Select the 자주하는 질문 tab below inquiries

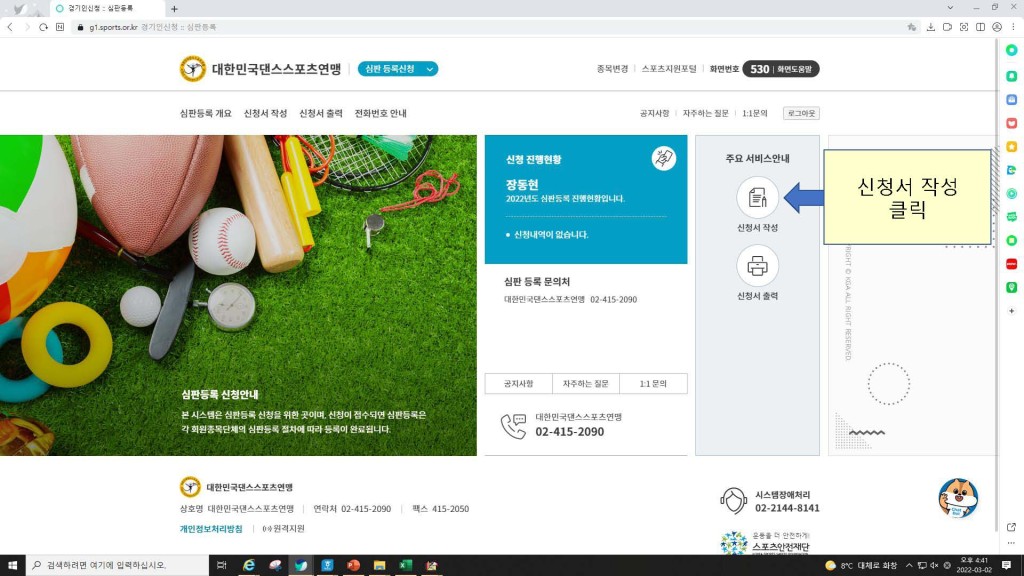(585, 384)
